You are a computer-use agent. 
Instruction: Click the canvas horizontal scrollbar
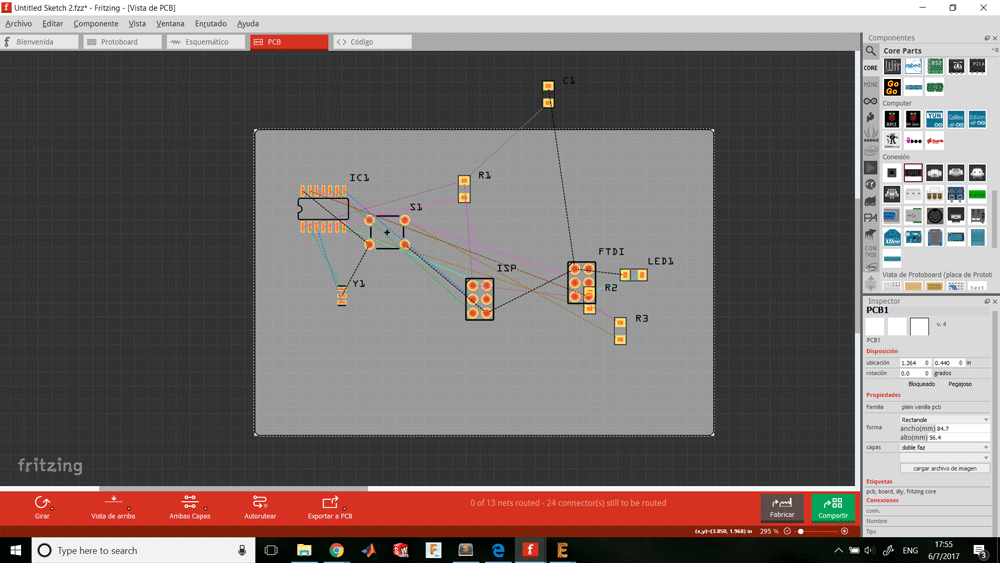pyautogui.click(x=233, y=488)
